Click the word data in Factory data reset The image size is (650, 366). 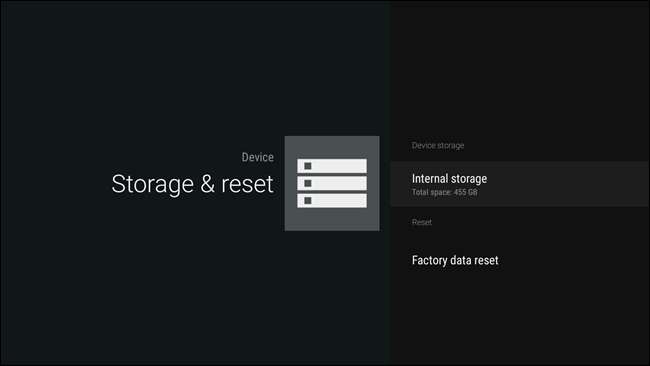click(x=460, y=260)
